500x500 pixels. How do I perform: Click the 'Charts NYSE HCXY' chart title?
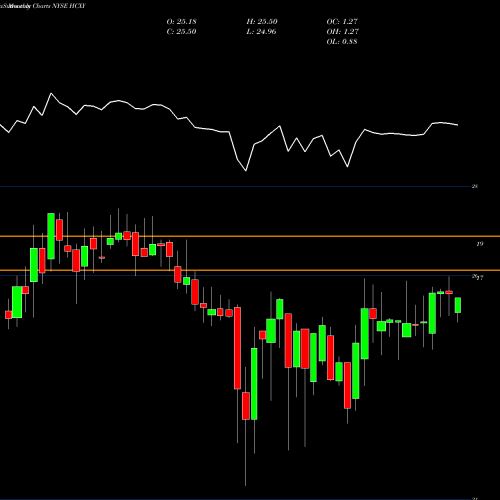(x=59, y=6)
